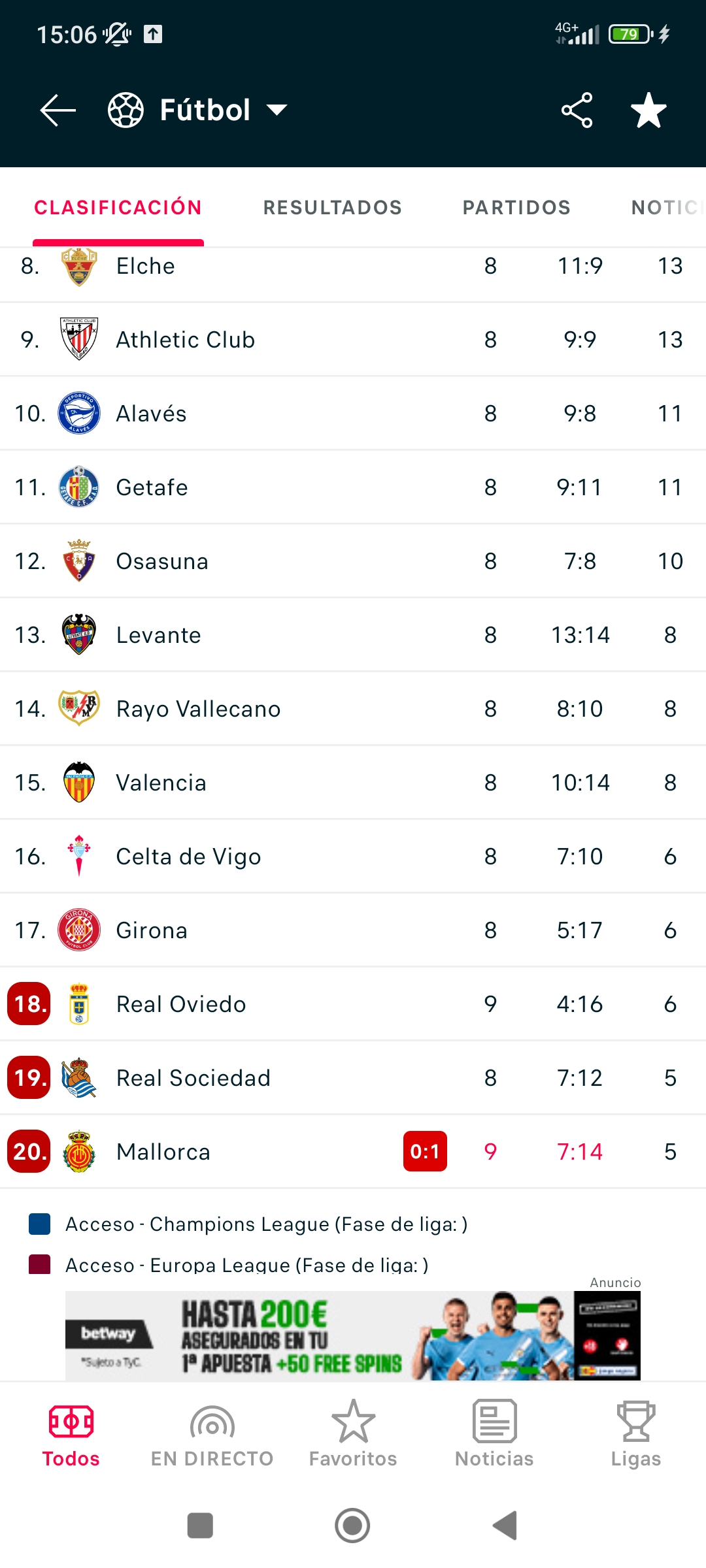Tap the Betway advertisement banner
Screen dimensions: 706x1568
pos(353,1335)
